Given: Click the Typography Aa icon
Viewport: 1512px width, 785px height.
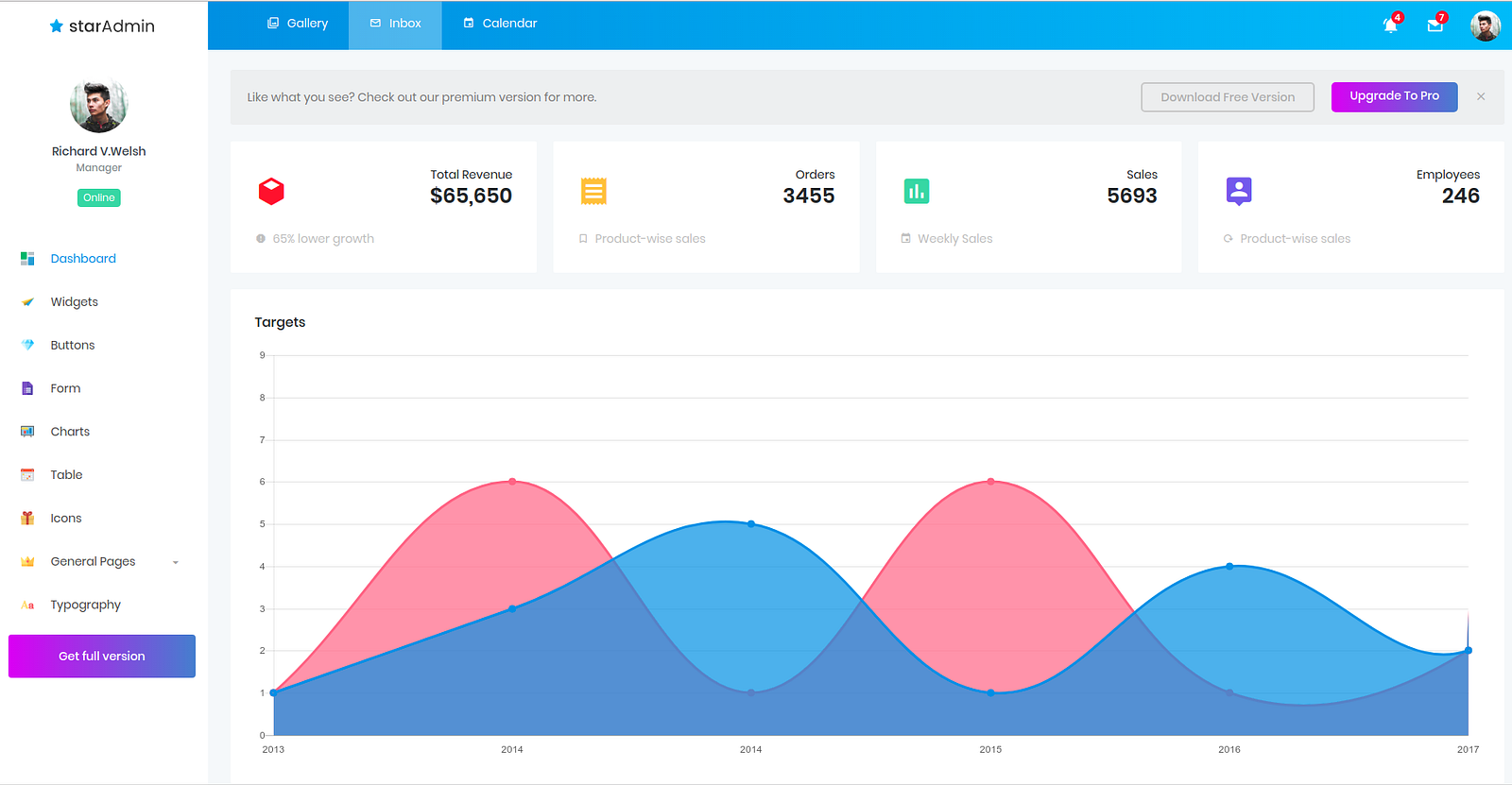Looking at the screenshot, I should tap(27, 606).
